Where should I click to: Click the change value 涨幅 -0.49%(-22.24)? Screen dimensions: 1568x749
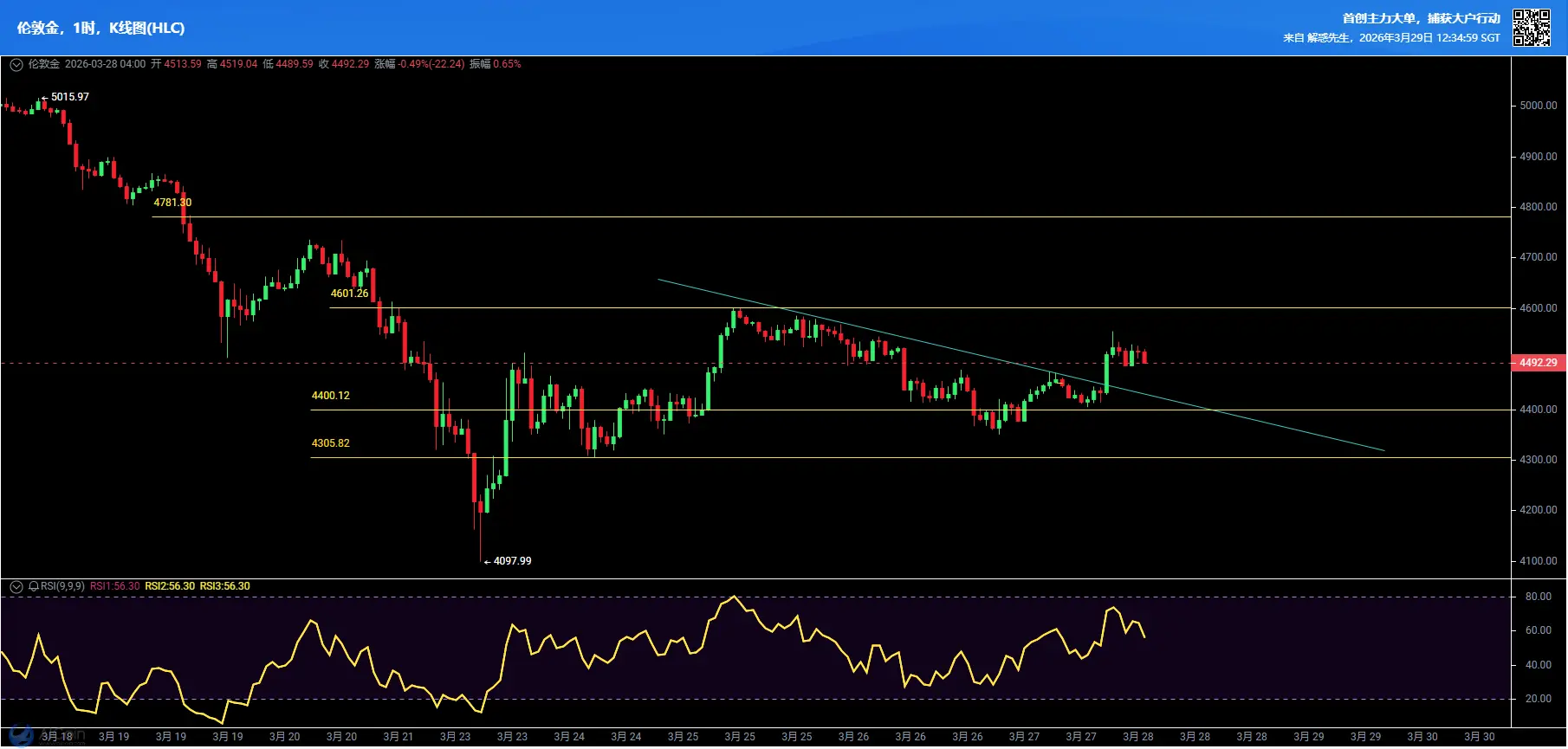(x=419, y=64)
